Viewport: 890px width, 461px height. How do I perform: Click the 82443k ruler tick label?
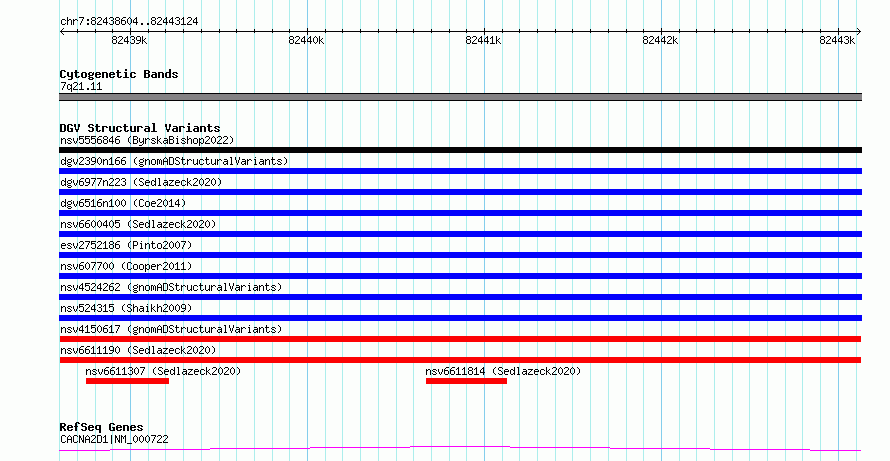click(837, 40)
